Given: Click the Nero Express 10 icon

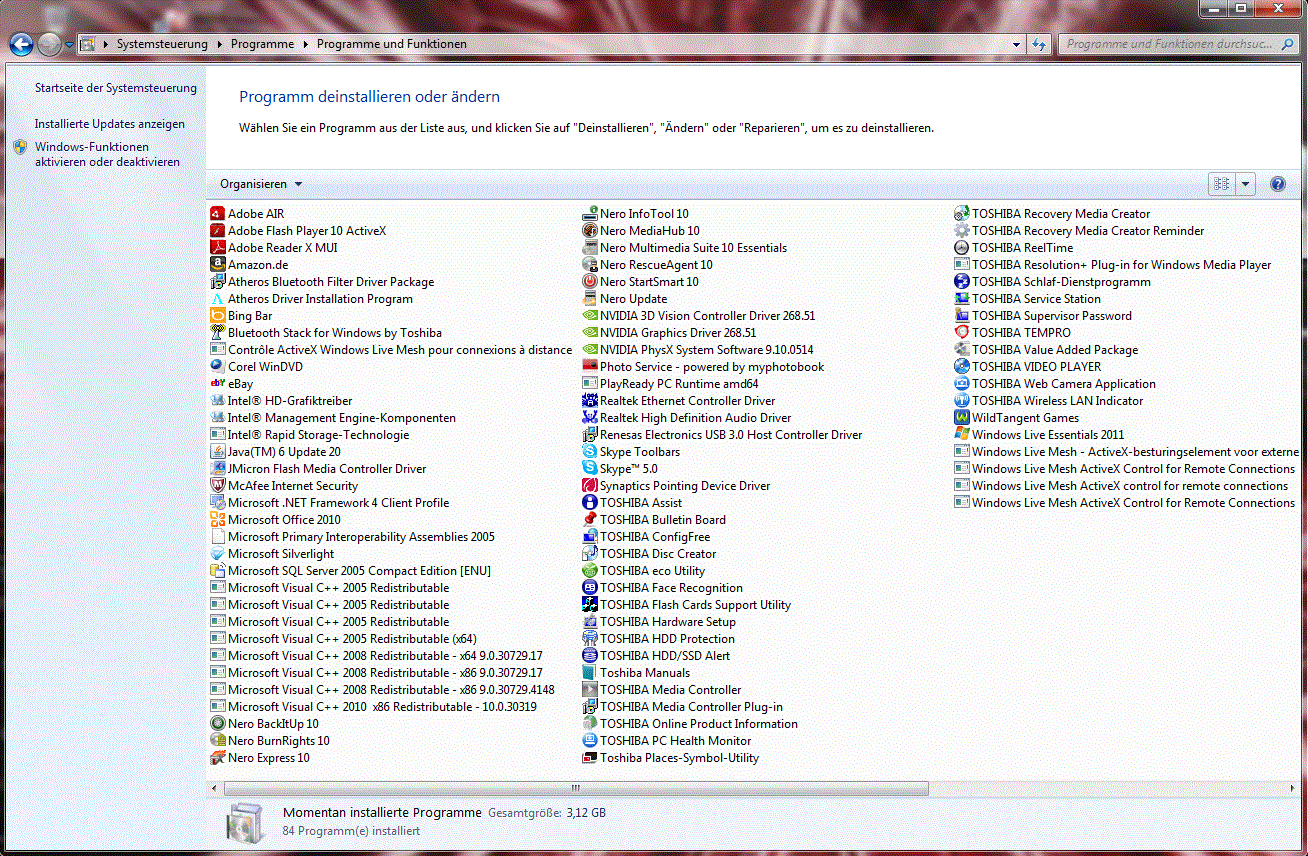Looking at the screenshot, I should click(218, 758).
